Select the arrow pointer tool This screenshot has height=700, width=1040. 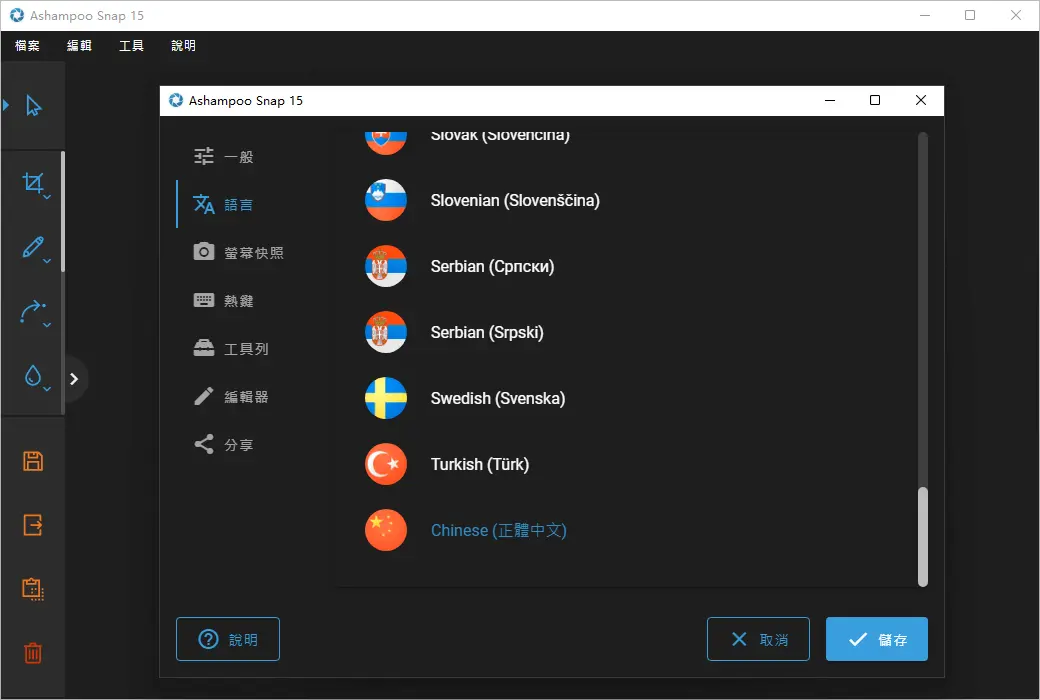point(33,106)
